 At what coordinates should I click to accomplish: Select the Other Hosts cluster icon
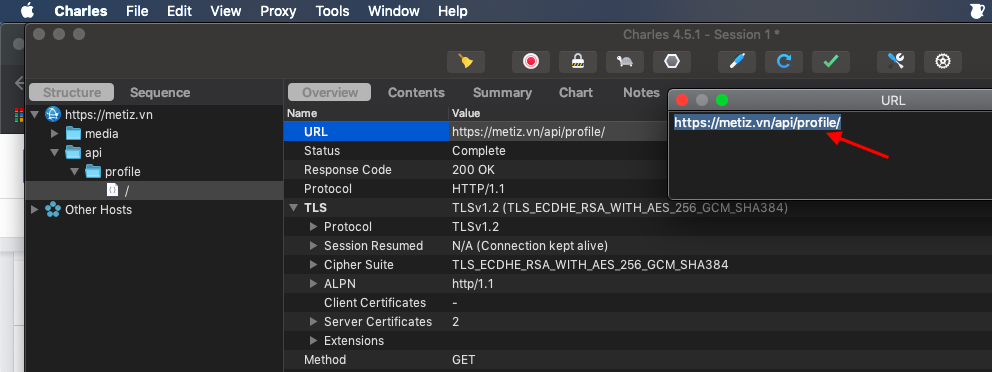click(x=53, y=209)
